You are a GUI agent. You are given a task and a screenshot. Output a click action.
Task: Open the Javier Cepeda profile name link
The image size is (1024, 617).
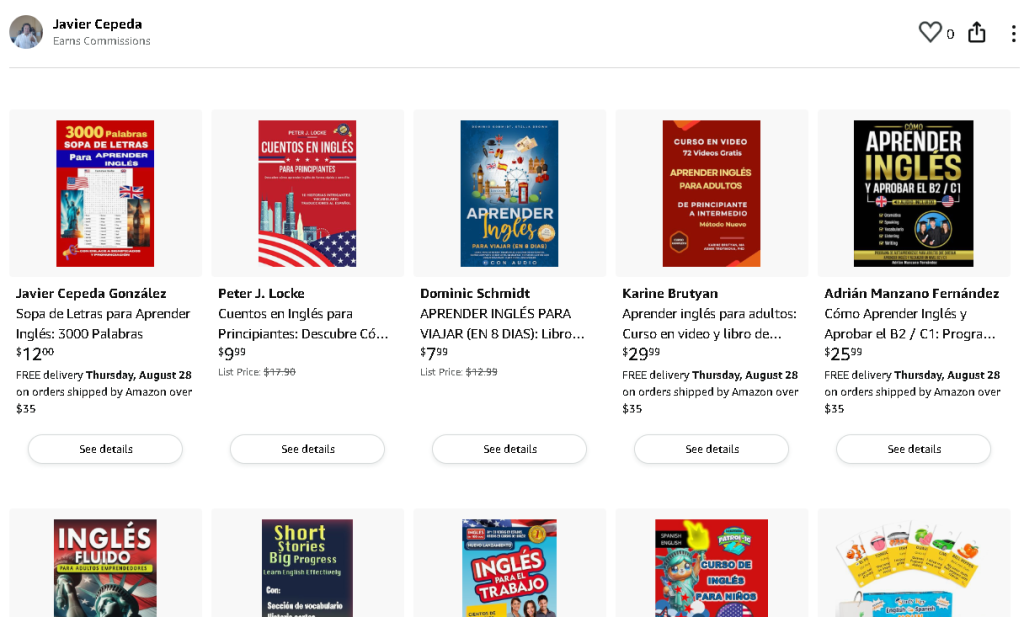(97, 24)
